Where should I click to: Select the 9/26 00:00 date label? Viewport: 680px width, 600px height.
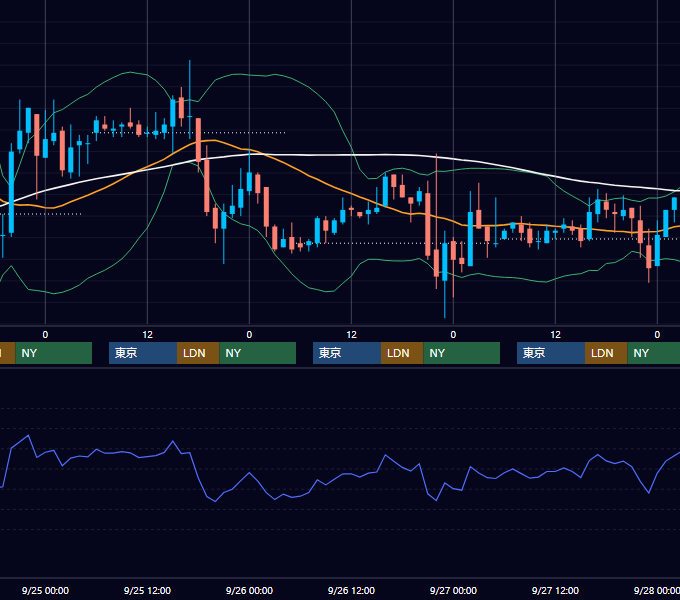tap(249, 590)
